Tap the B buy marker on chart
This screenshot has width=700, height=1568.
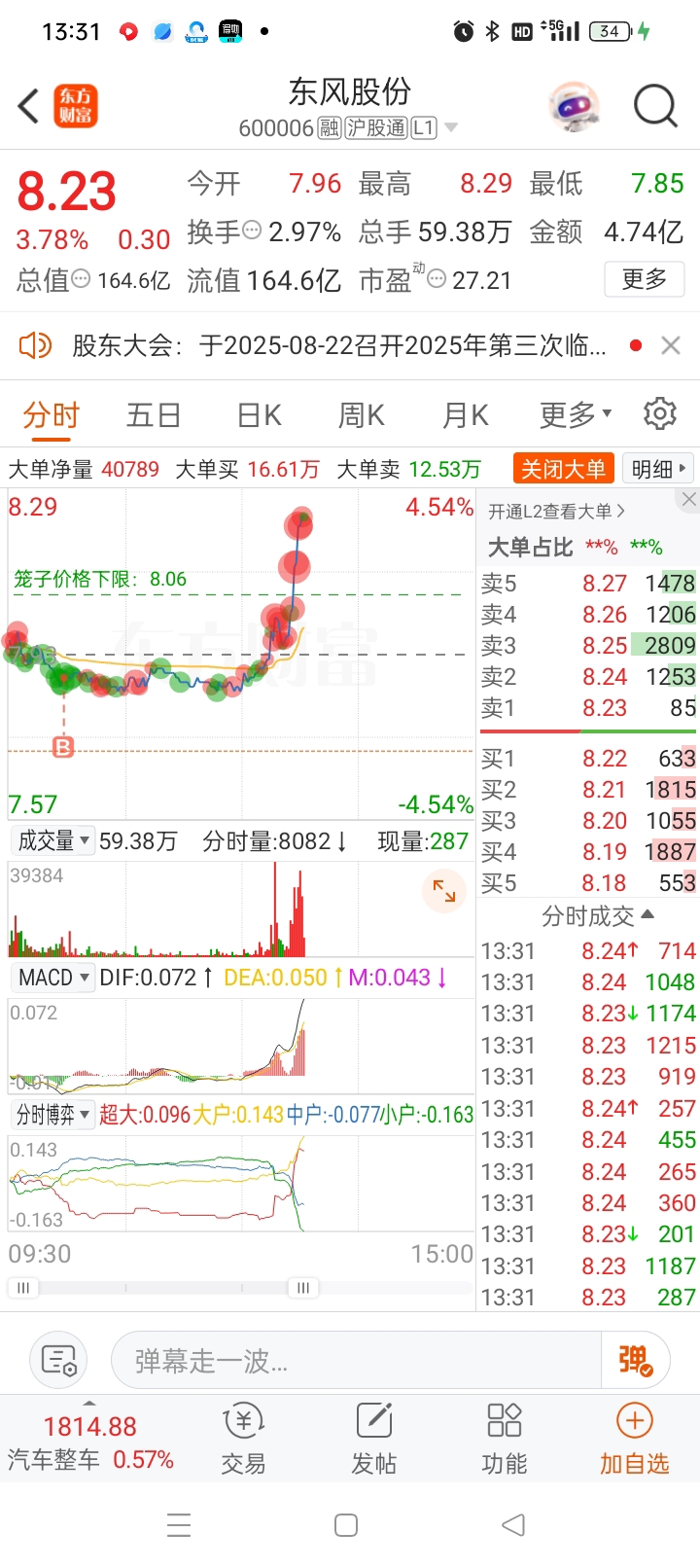pos(63,747)
